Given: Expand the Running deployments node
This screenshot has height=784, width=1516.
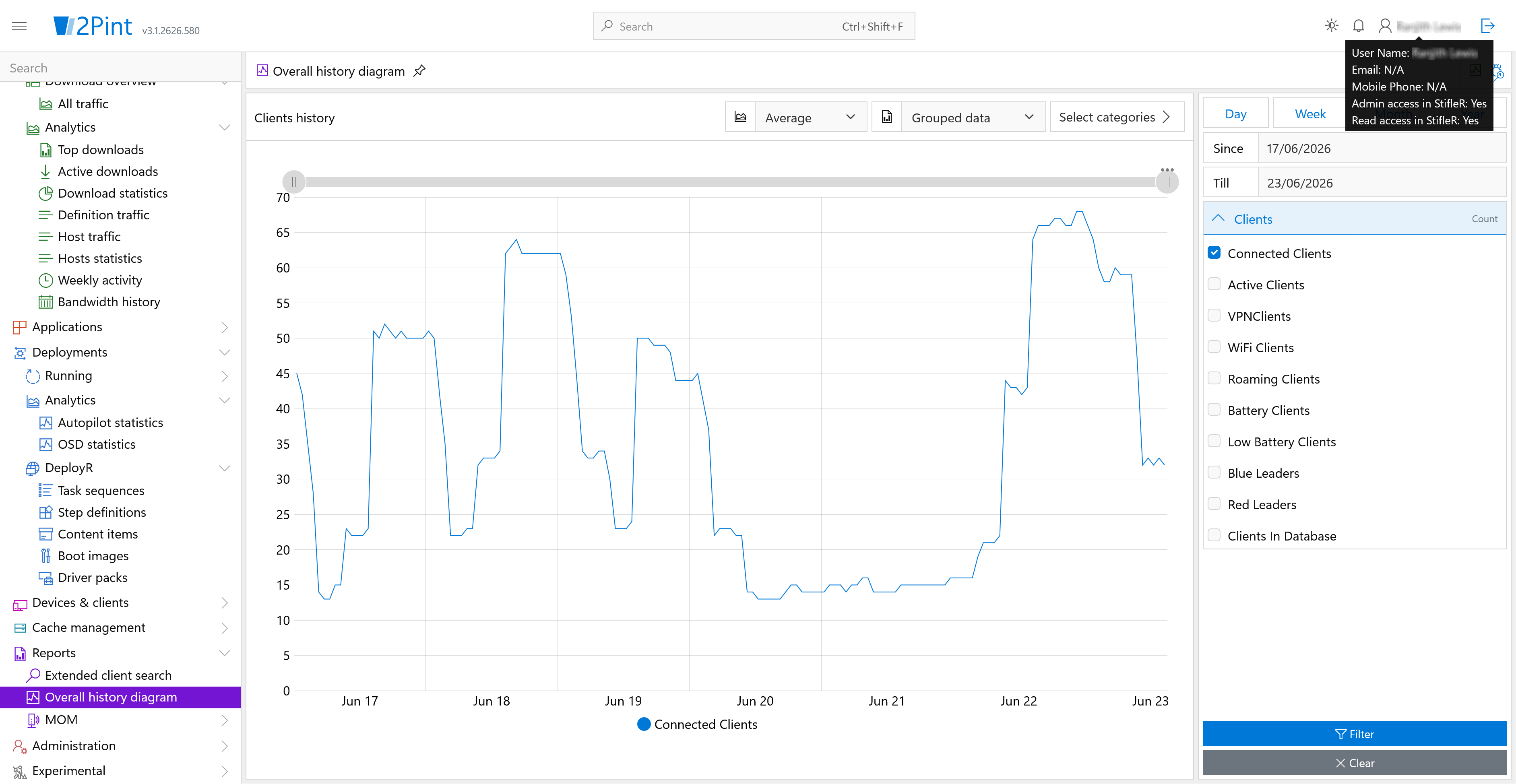Looking at the screenshot, I should pos(224,376).
